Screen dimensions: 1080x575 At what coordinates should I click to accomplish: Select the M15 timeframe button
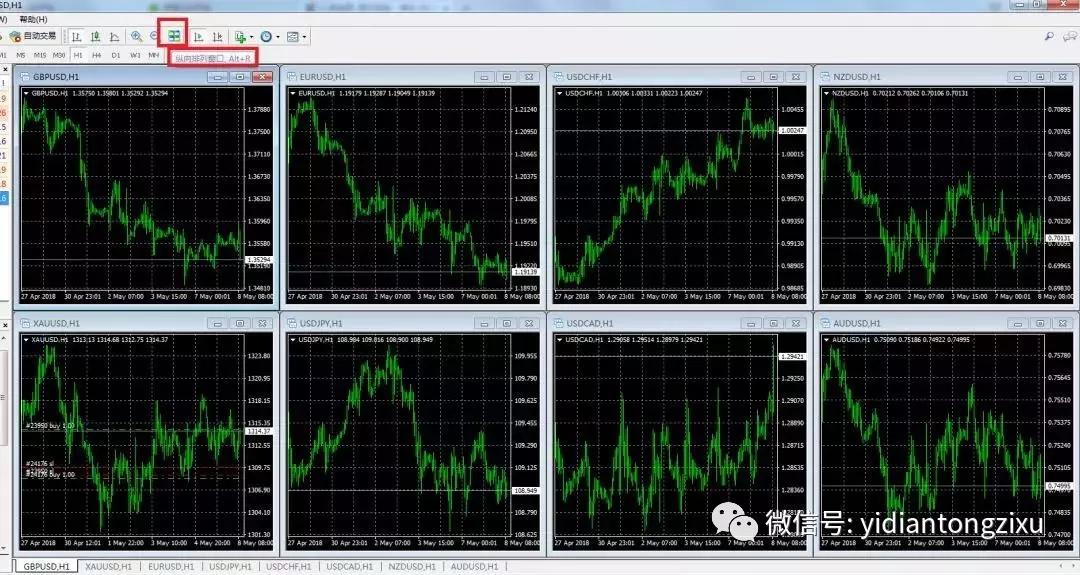point(40,55)
